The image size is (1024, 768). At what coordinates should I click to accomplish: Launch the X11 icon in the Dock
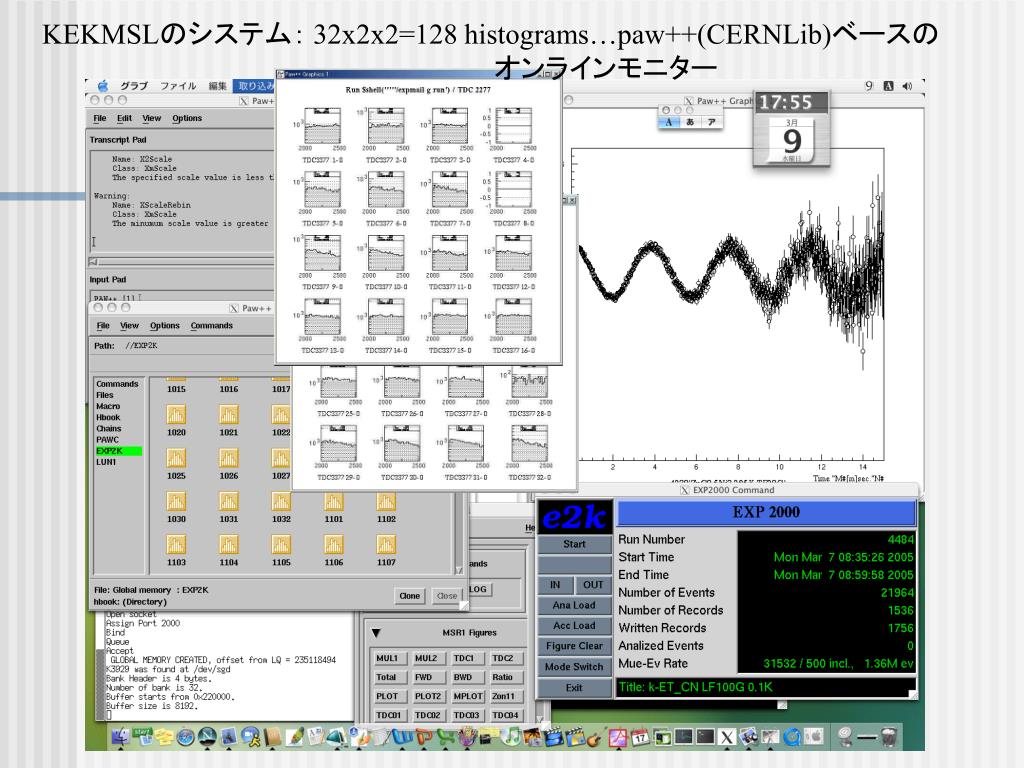tap(726, 737)
